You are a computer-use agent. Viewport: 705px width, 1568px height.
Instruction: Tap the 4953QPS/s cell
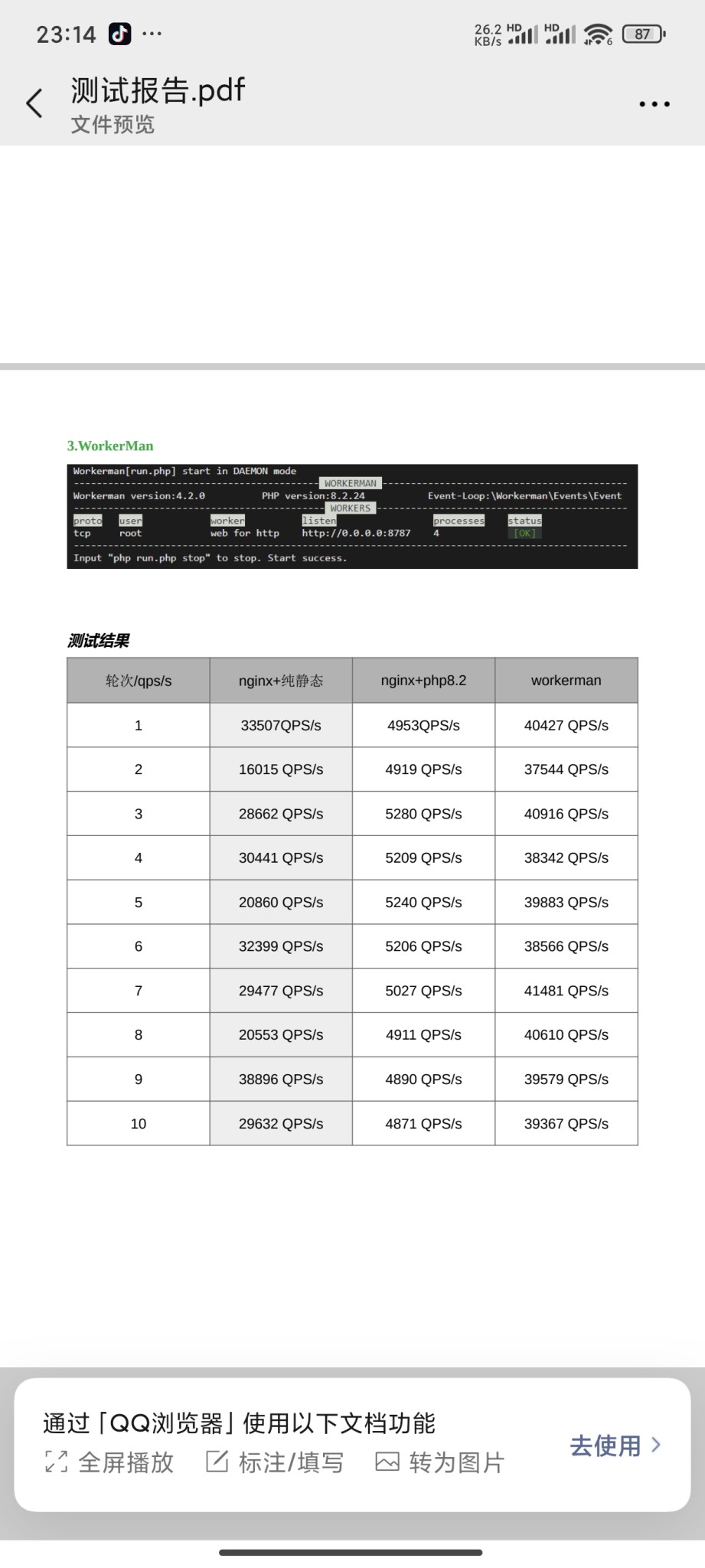pos(423,725)
